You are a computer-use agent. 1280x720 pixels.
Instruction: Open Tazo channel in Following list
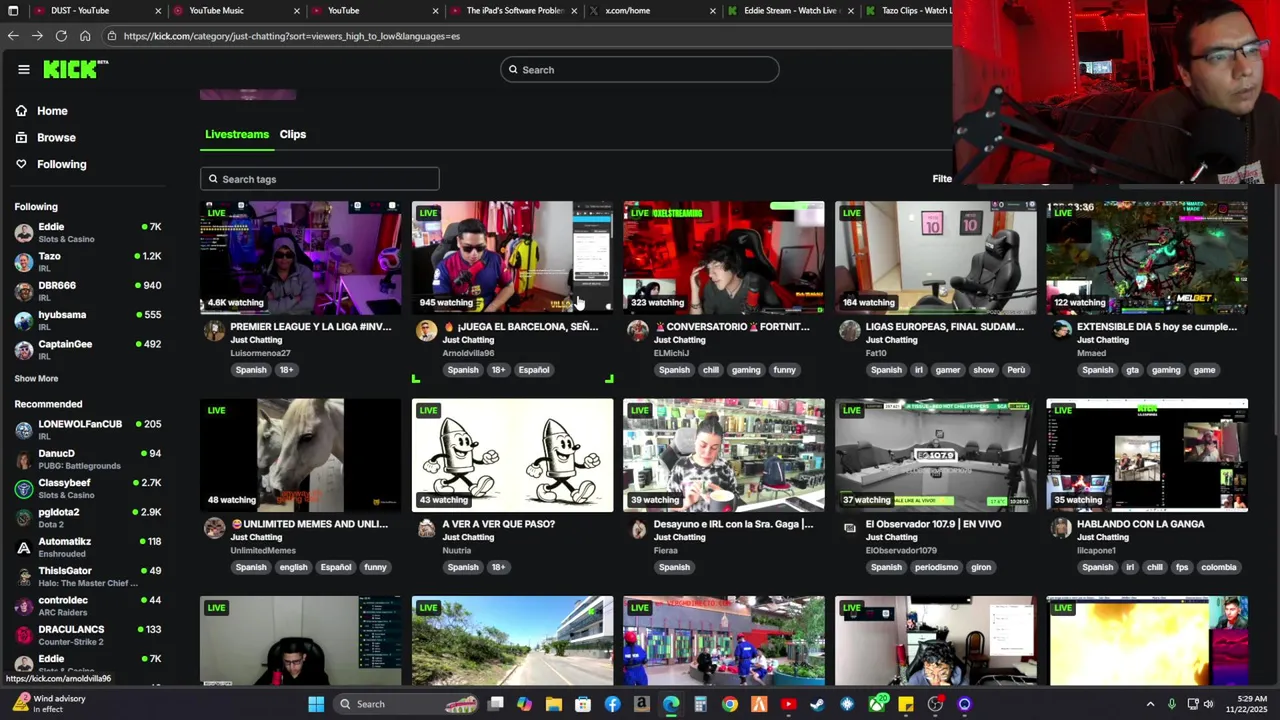click(88, 262)
